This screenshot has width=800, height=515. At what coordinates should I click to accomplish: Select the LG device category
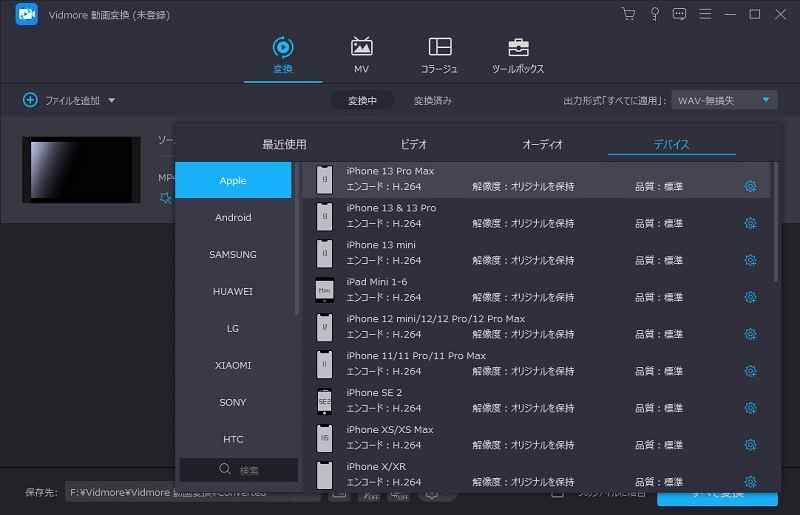tap(233, 328)
